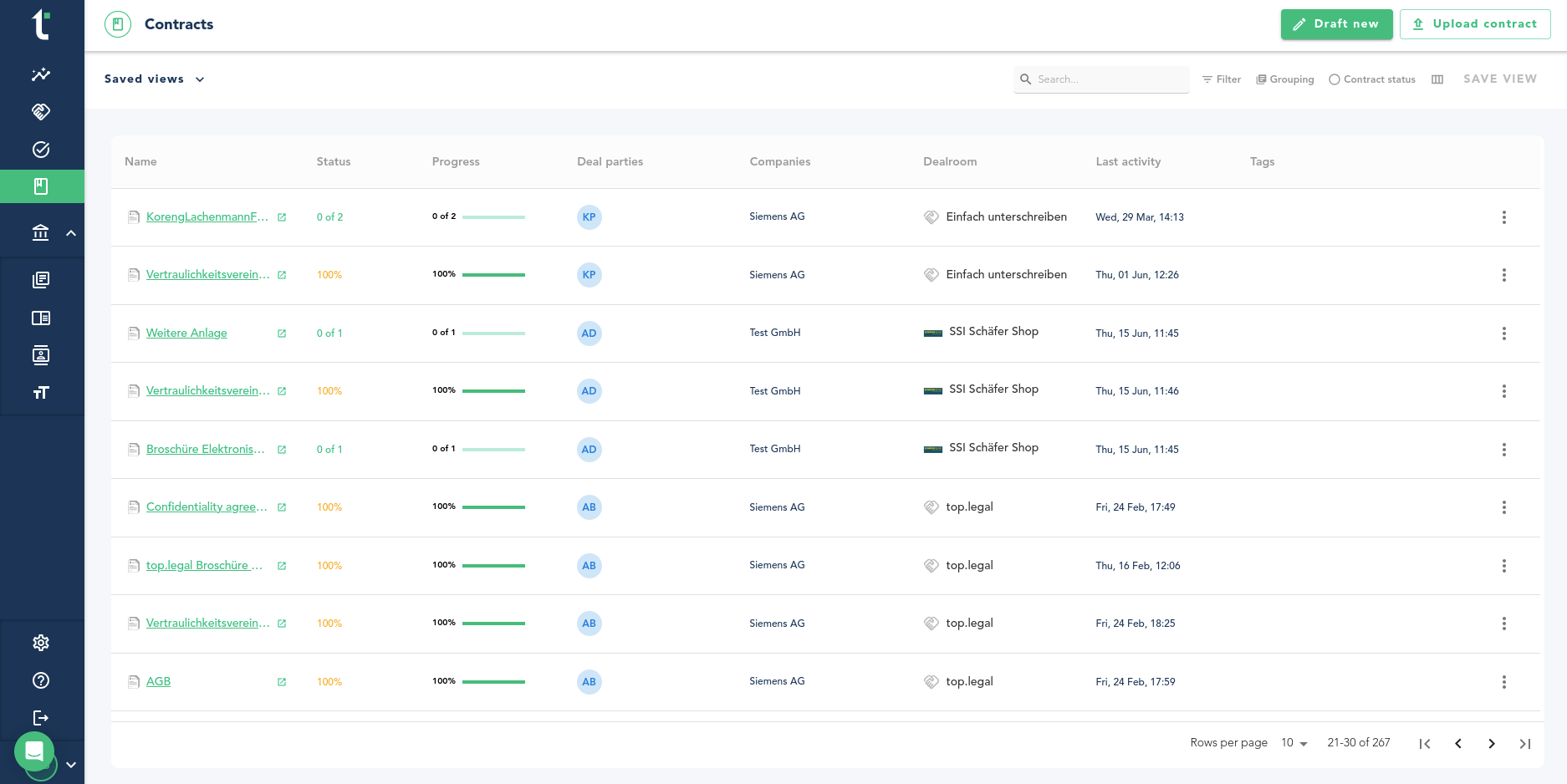This screenshot has height=784, width=1567.
Task: Open the Rows per page dropdown
Action: click(1294, 743)
